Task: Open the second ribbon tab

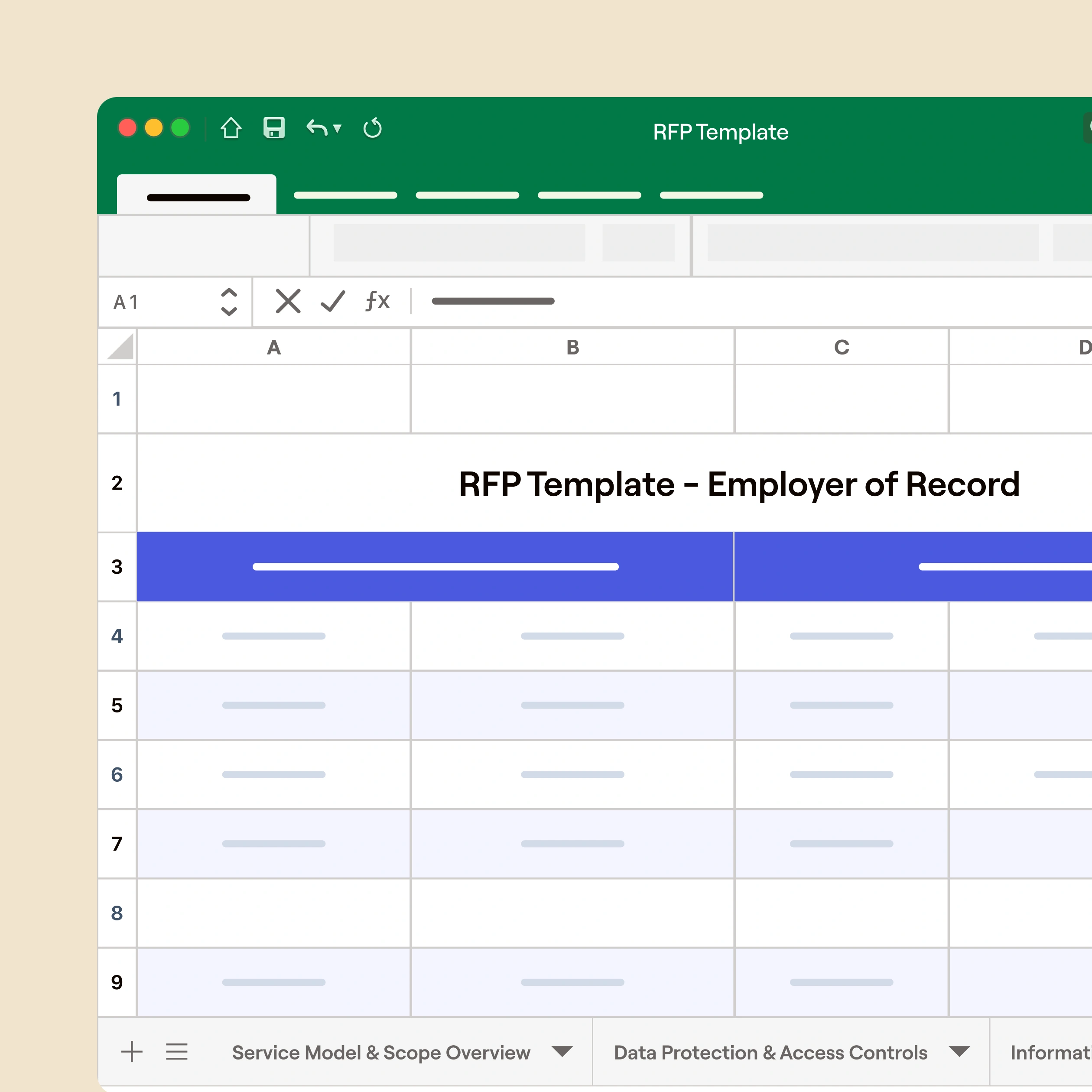Action: pyautogui.click(x=345, y=195)
